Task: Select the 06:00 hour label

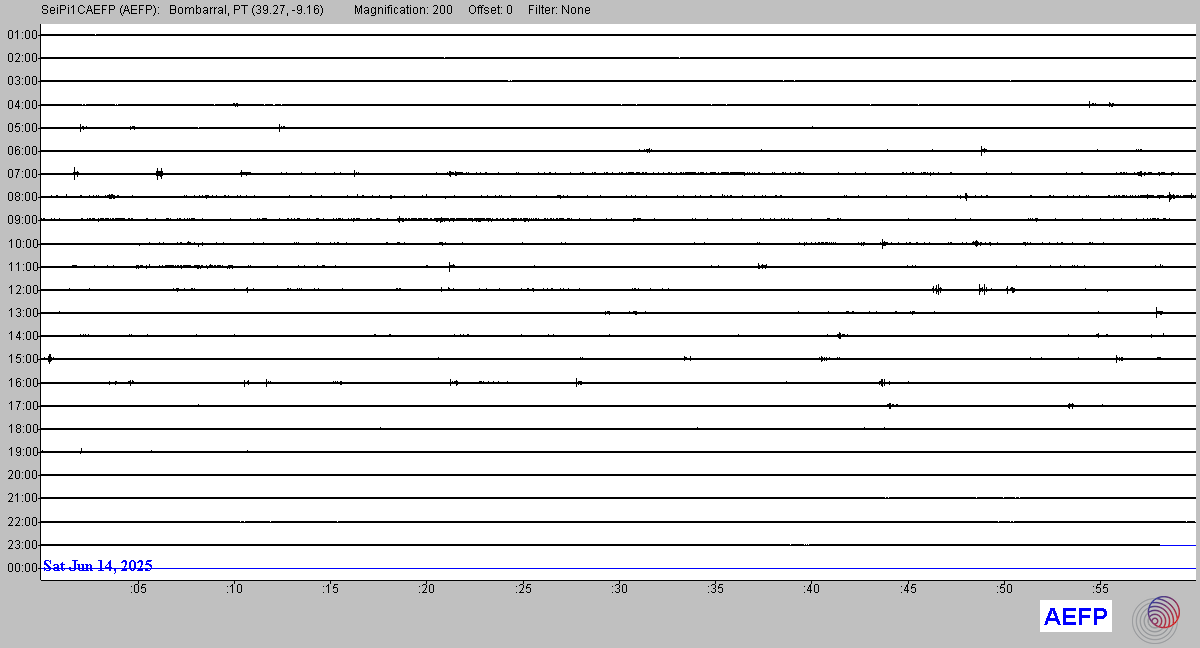Action: click(22, 151)
